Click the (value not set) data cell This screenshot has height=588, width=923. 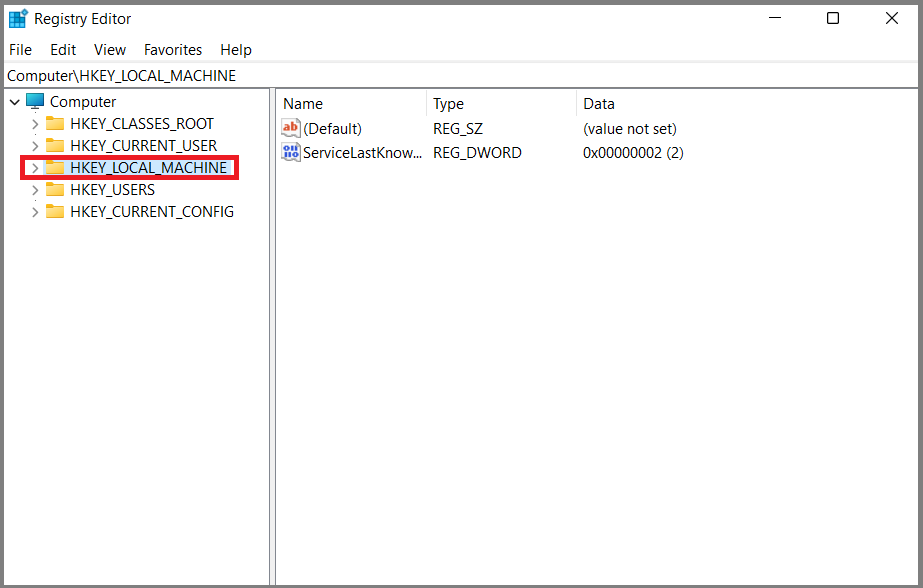pos(630,128)
